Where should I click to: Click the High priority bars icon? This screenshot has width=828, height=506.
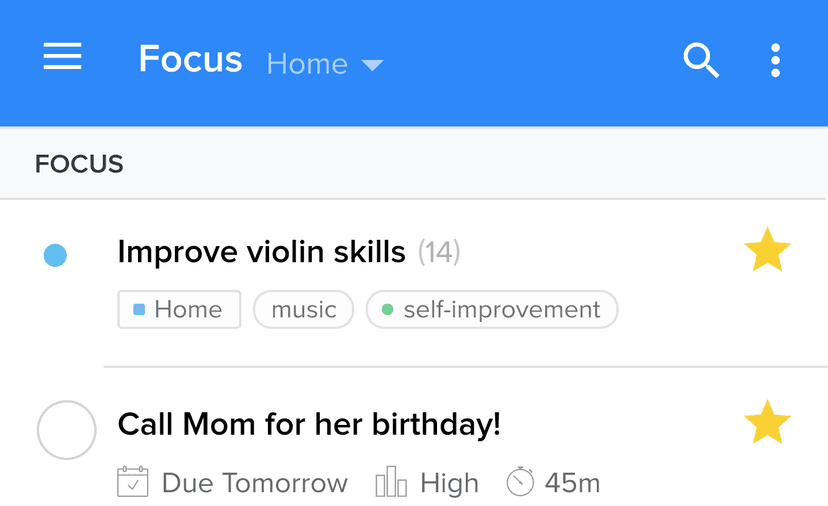391,483
